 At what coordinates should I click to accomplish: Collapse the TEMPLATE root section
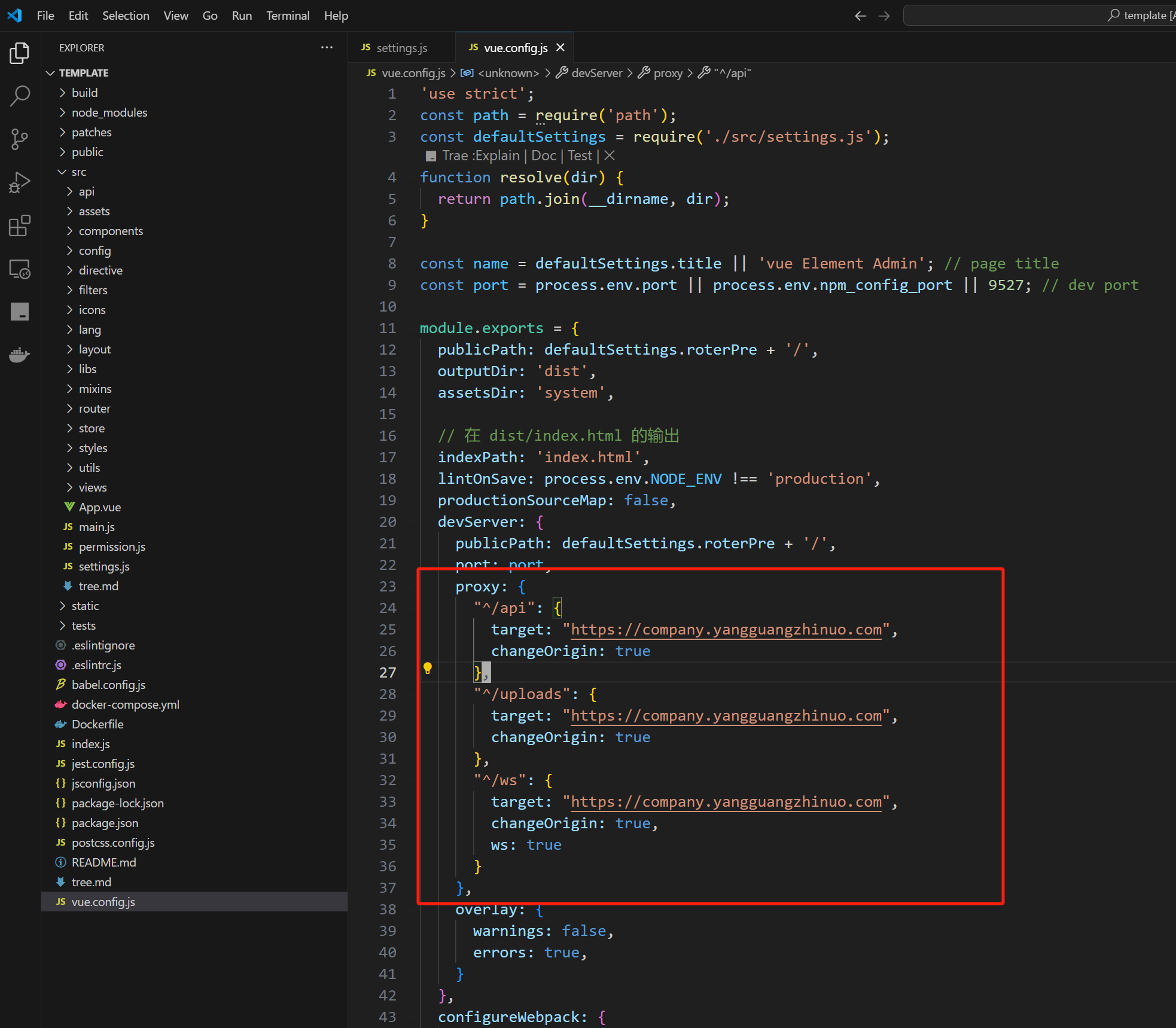83,73
